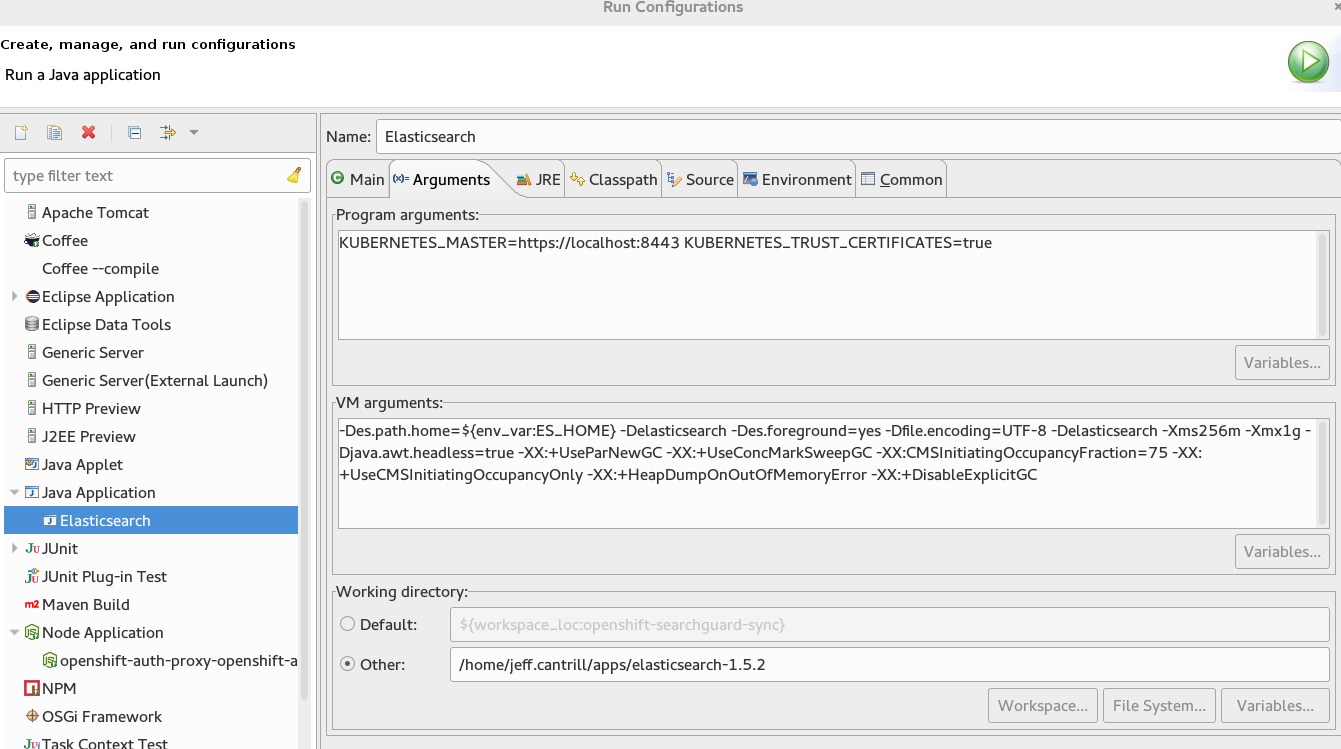
Task: Delete selected launch configuration
Action: [x=88, y=132]
